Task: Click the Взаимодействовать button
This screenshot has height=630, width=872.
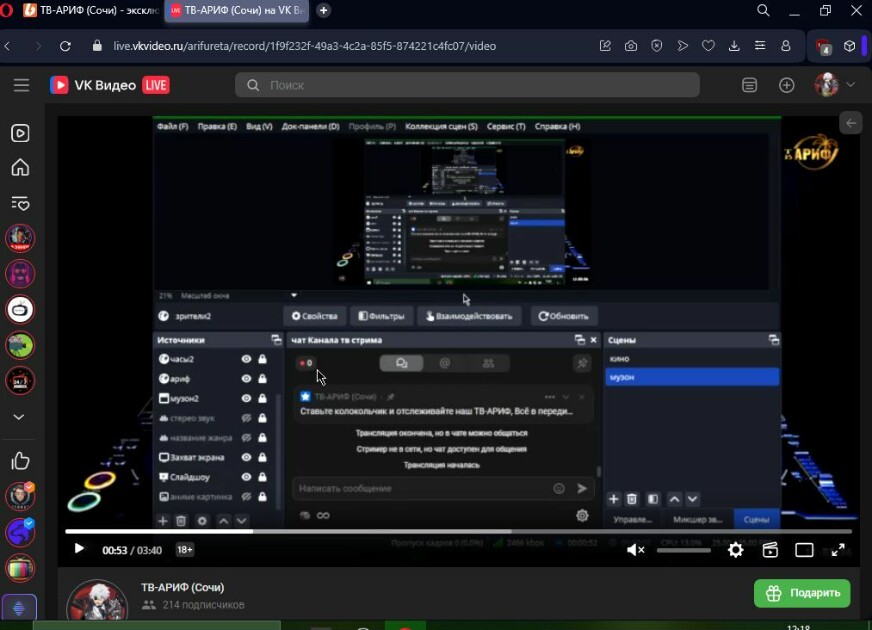Action: pyautogui.click(x=469, y=316)
